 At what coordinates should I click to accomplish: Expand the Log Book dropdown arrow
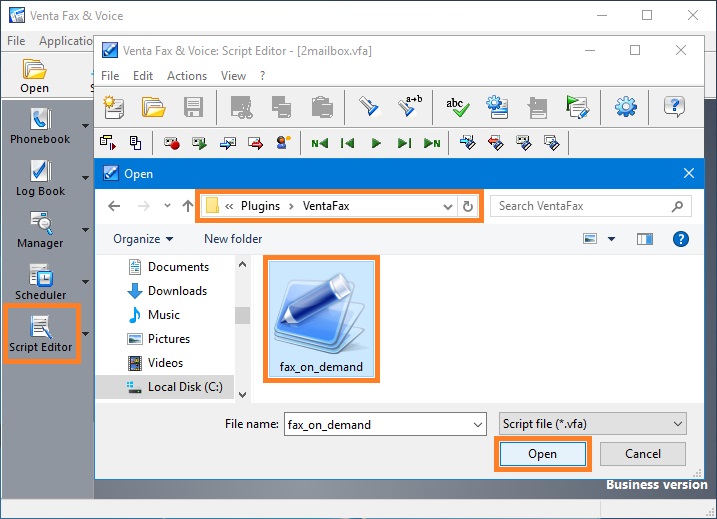tap(86, 178)
